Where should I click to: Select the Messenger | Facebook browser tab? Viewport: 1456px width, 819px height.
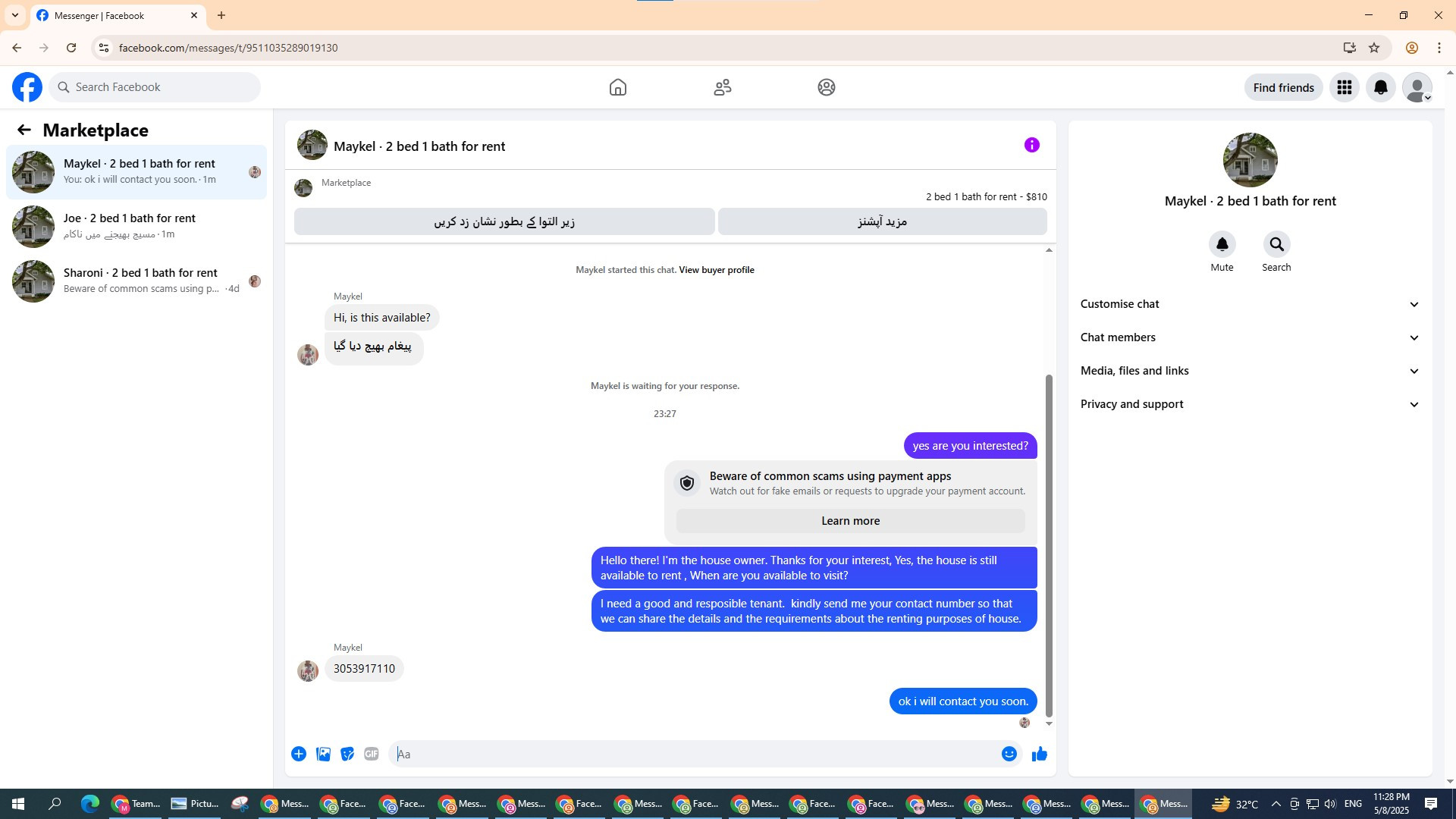(x=118, y=15)
